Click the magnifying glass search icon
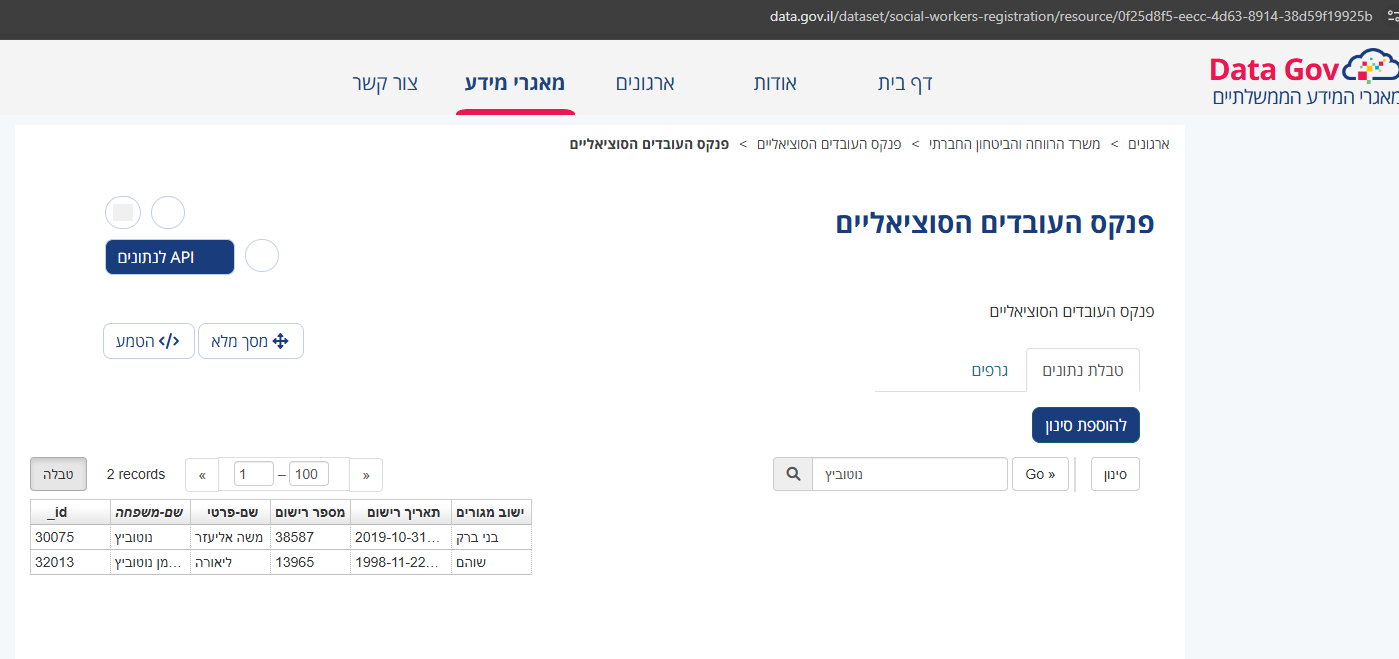1399x659 pixels. pos(793,474)
